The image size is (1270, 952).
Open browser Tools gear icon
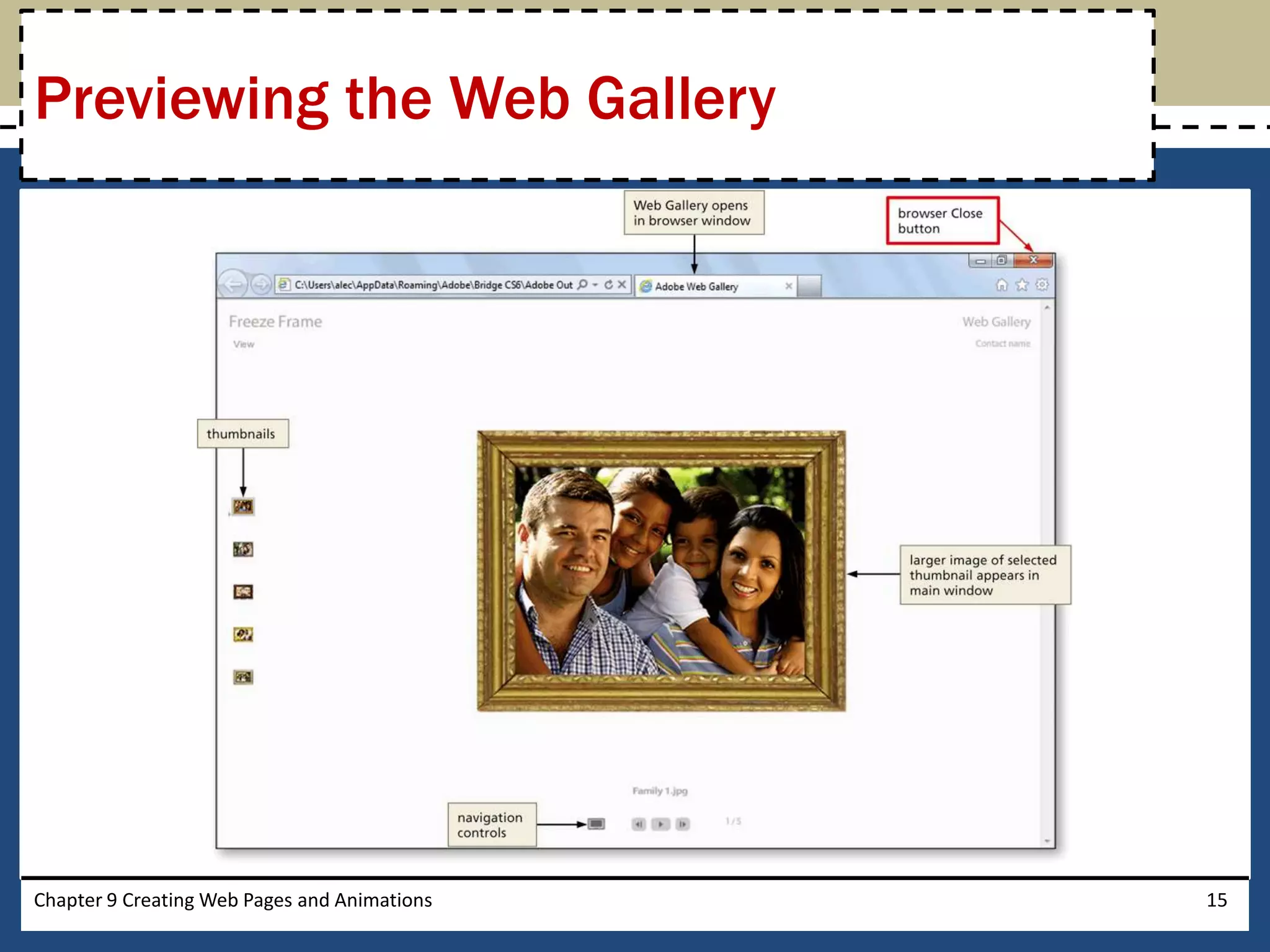click(1042, 284)
